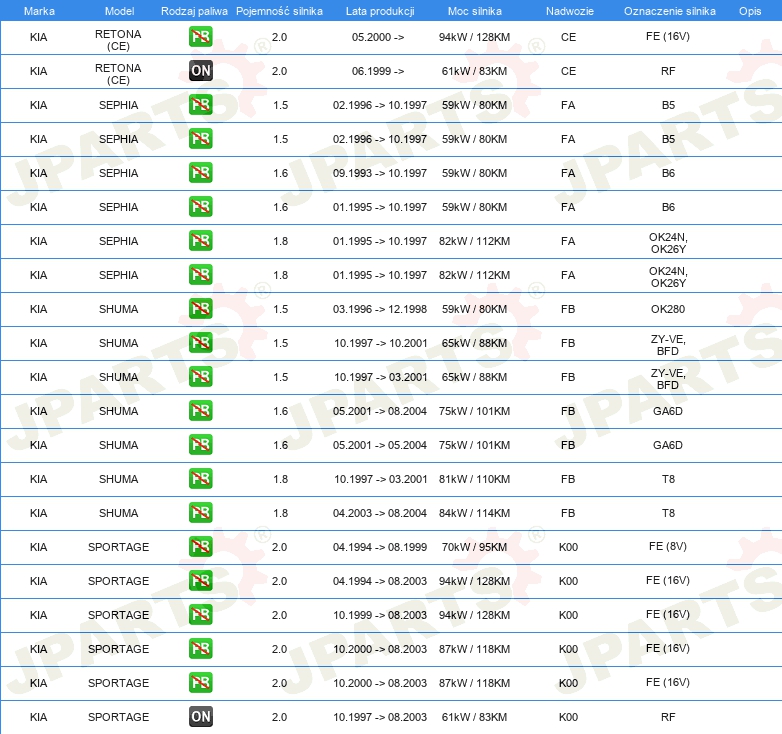The image size is (782, 734).
Task: Select the cell '03.1996 -> 12.1998'
Action: coord(380,309)
